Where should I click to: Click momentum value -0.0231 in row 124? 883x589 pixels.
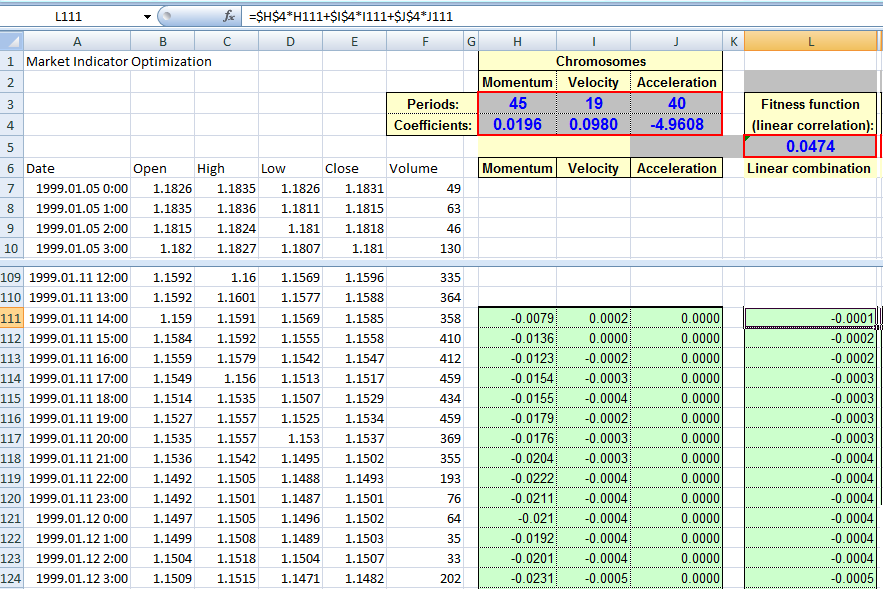pyautogui.click(x=518, y=579)
